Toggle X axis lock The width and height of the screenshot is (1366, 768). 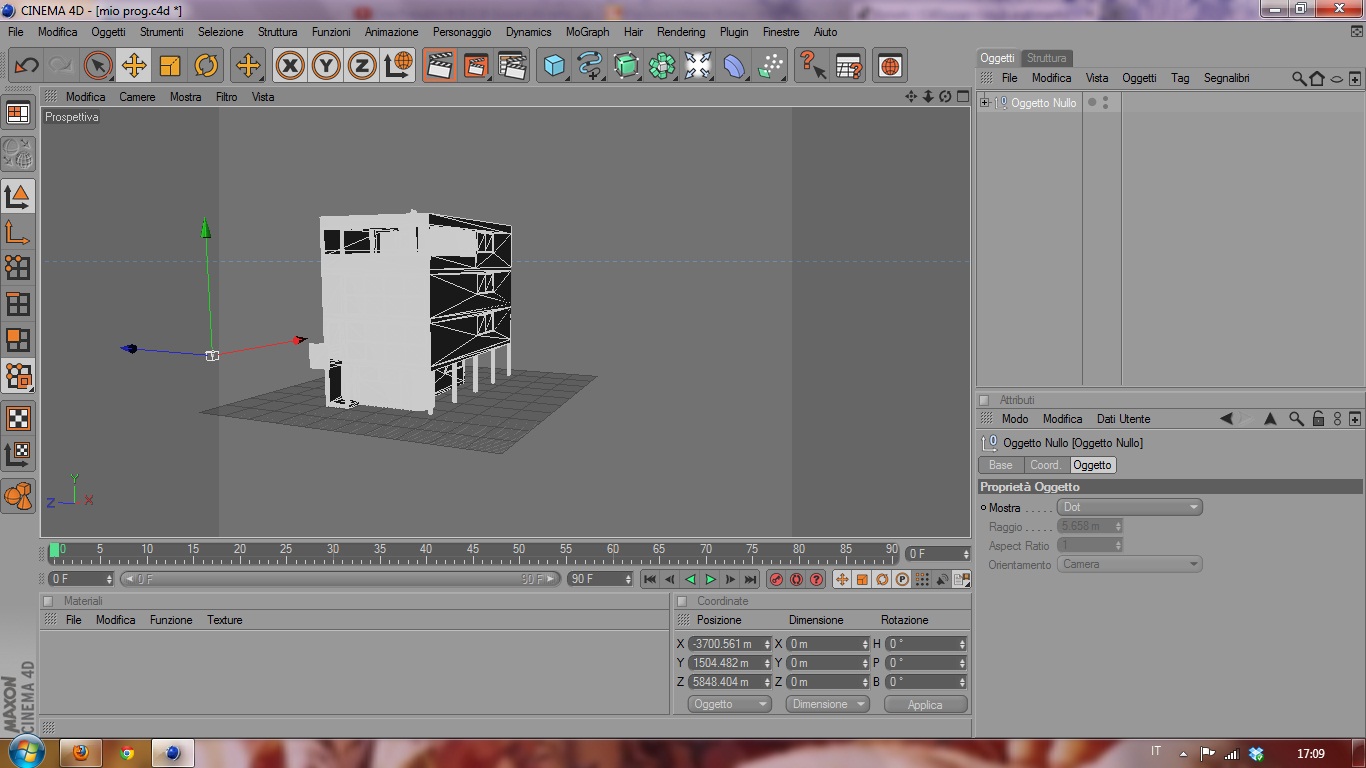tap(290, 66)
